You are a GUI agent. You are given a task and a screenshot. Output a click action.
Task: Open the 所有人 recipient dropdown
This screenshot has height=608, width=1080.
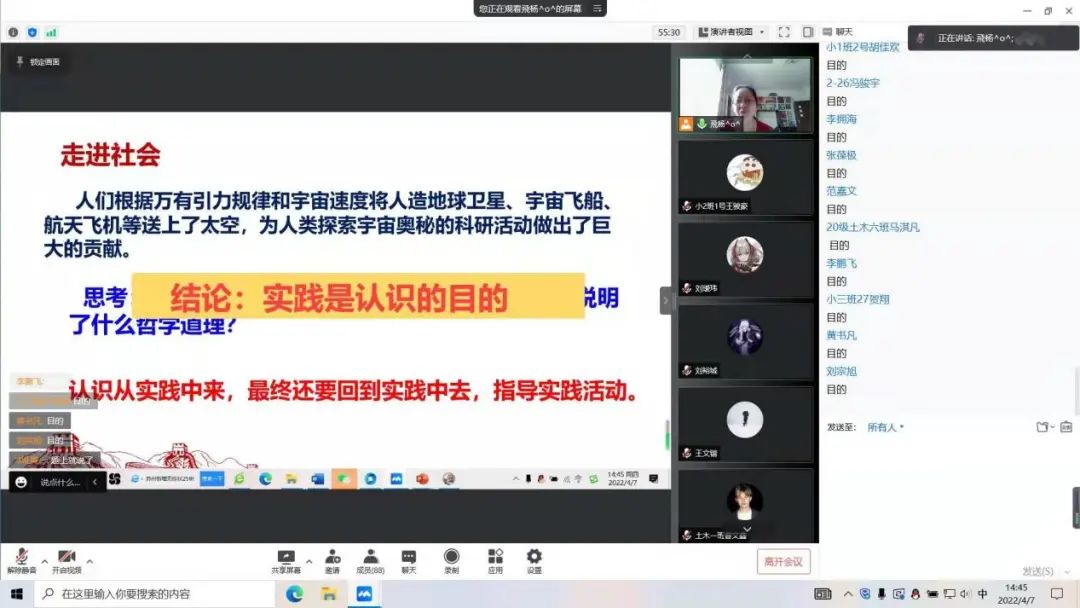pos(885,427)
